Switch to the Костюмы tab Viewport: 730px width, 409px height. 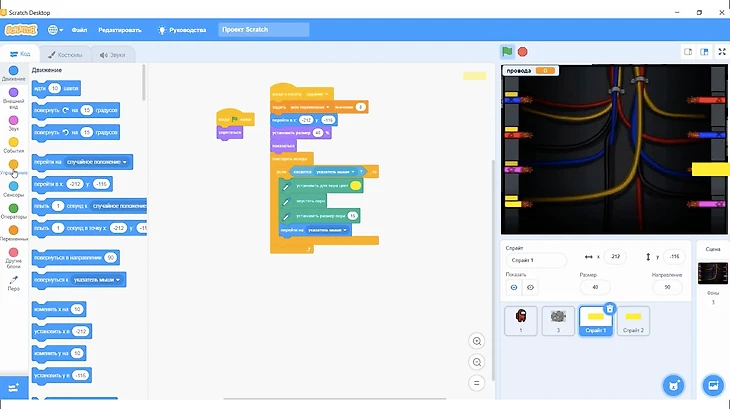pyautogui.click(x=65, y=54)
